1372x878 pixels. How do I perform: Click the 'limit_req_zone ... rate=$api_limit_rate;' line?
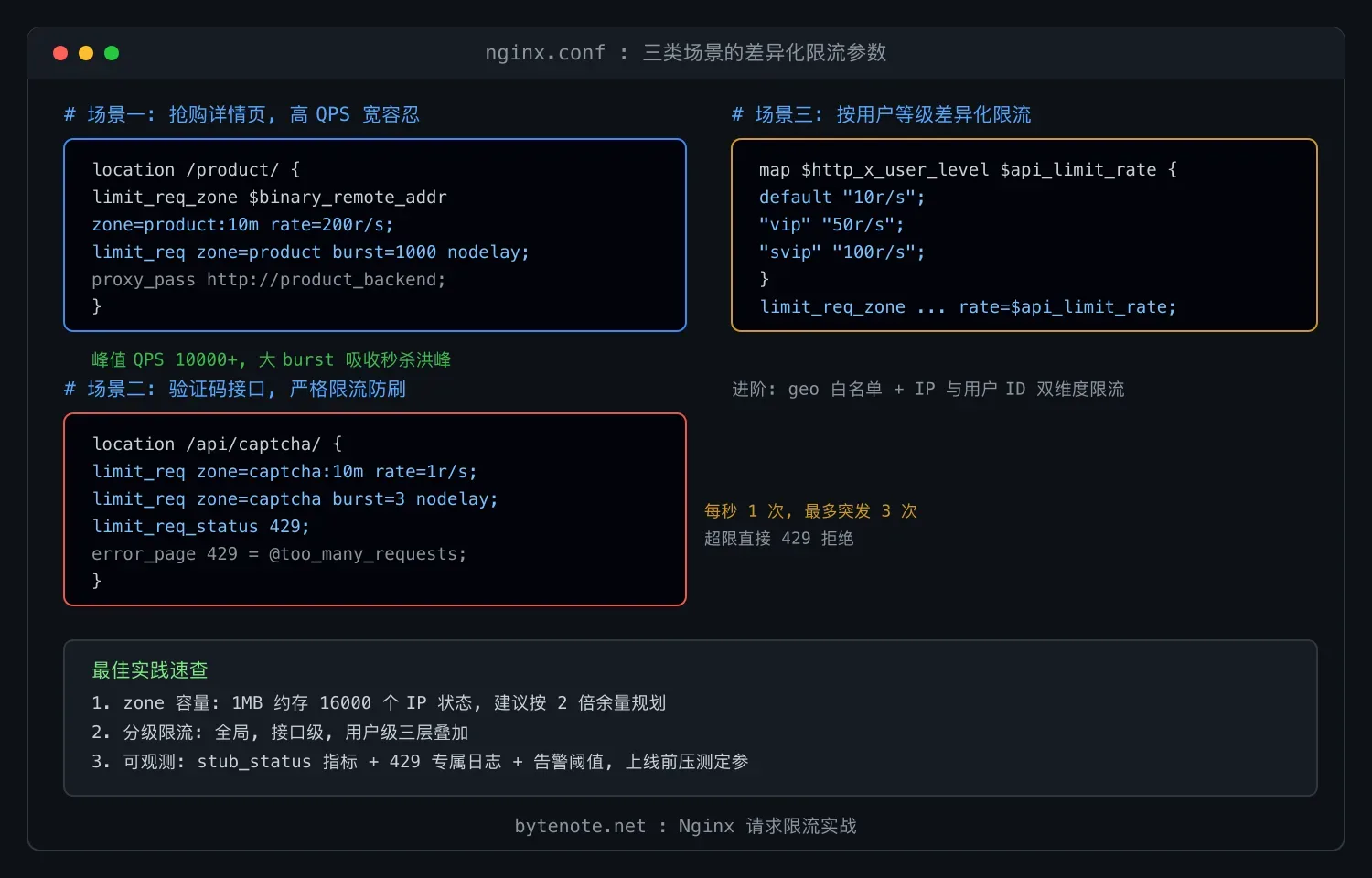pyautogui.click(x=968, y=306)
